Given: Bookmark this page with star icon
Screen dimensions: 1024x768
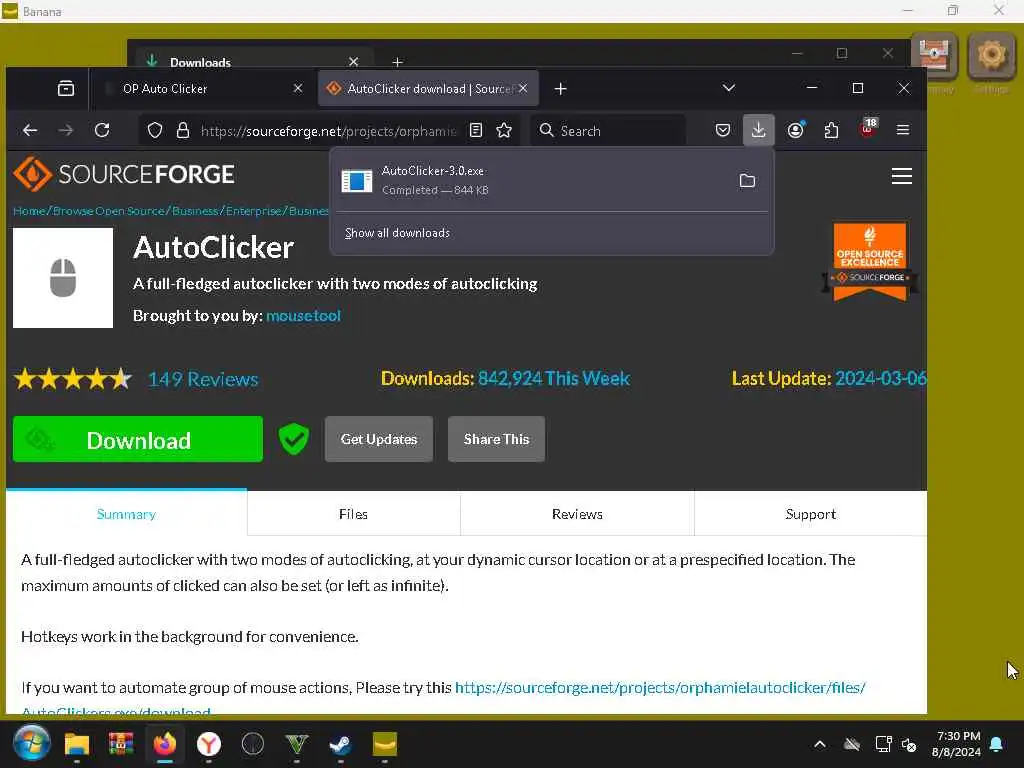Looking at the screenshot, I should (504, 131).
